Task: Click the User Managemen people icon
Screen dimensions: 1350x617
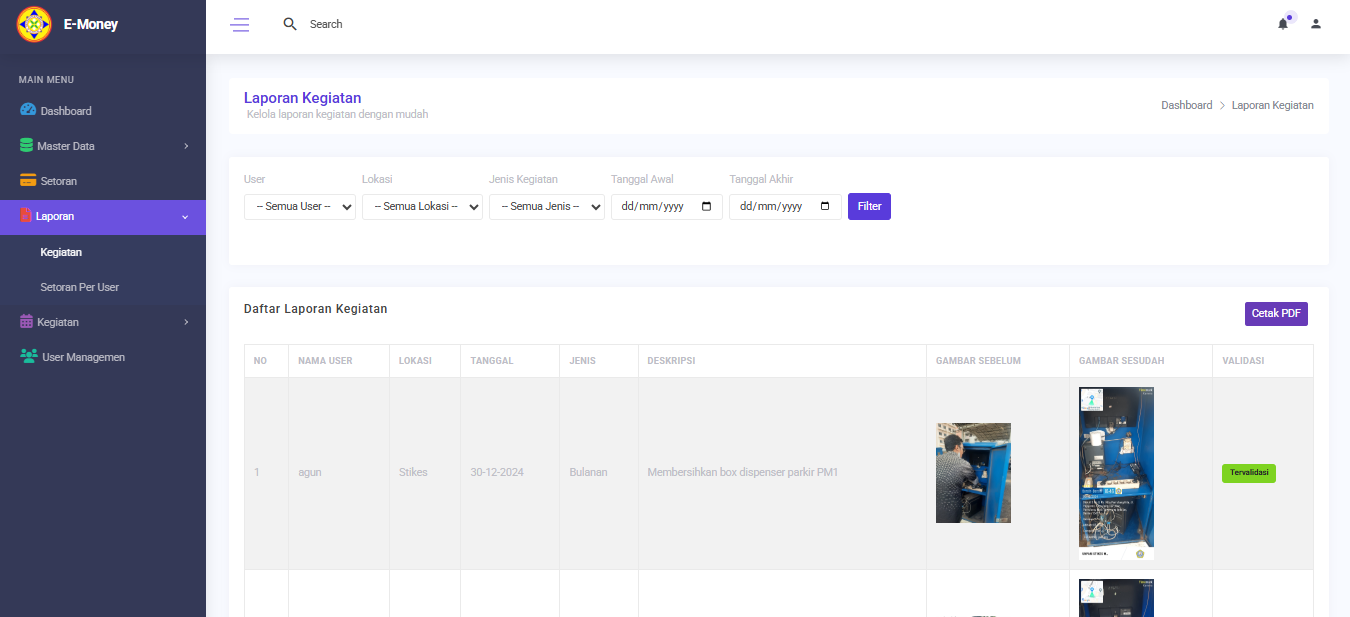Action: 29,357
